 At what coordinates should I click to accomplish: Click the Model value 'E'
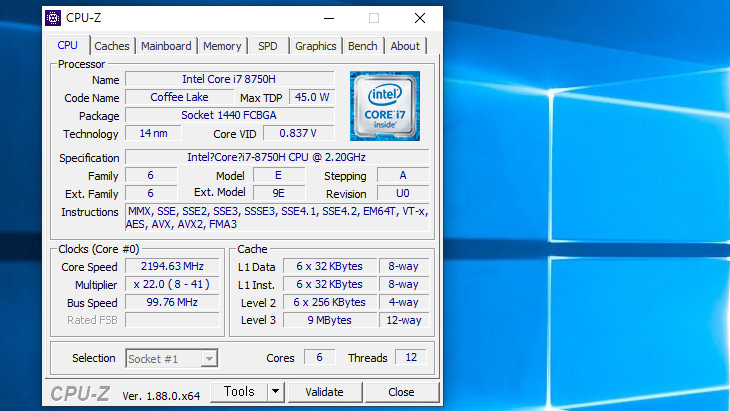(279, 175)
